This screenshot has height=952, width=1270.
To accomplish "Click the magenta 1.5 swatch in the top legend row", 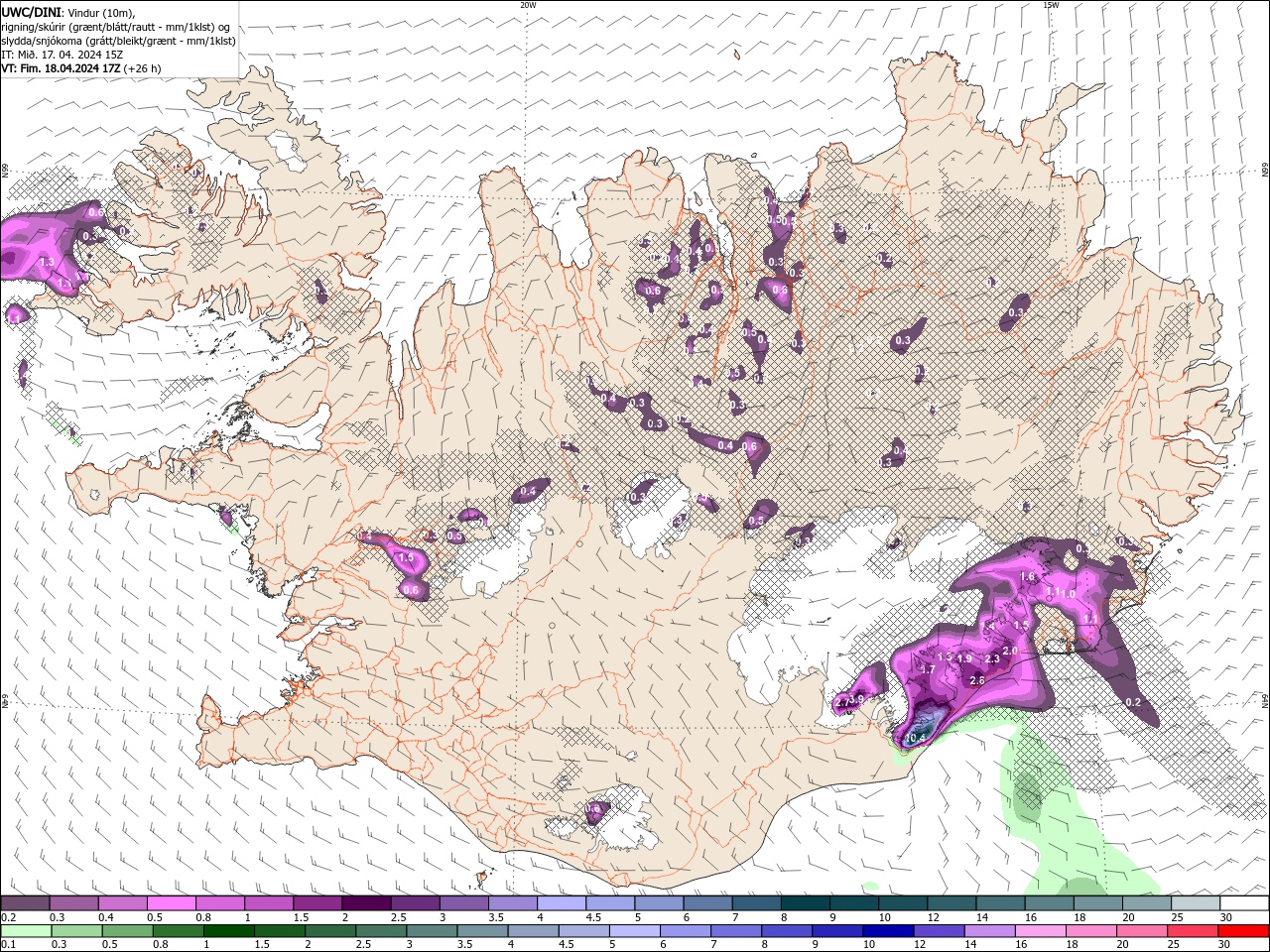I will point(317,903).
